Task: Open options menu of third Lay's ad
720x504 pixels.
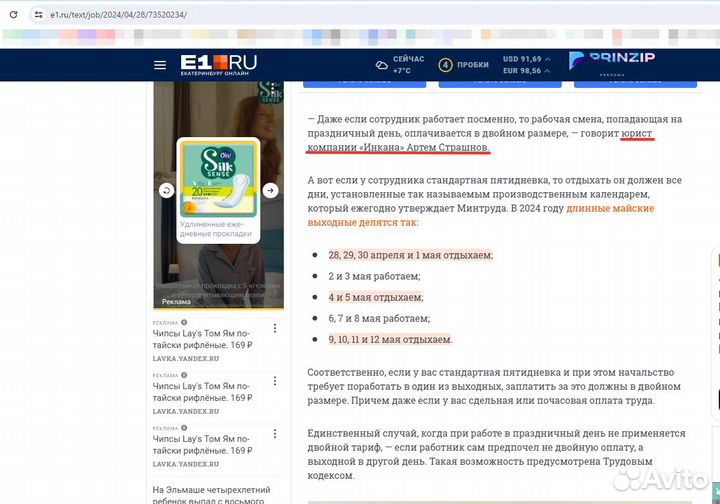Action: [275, 434]
